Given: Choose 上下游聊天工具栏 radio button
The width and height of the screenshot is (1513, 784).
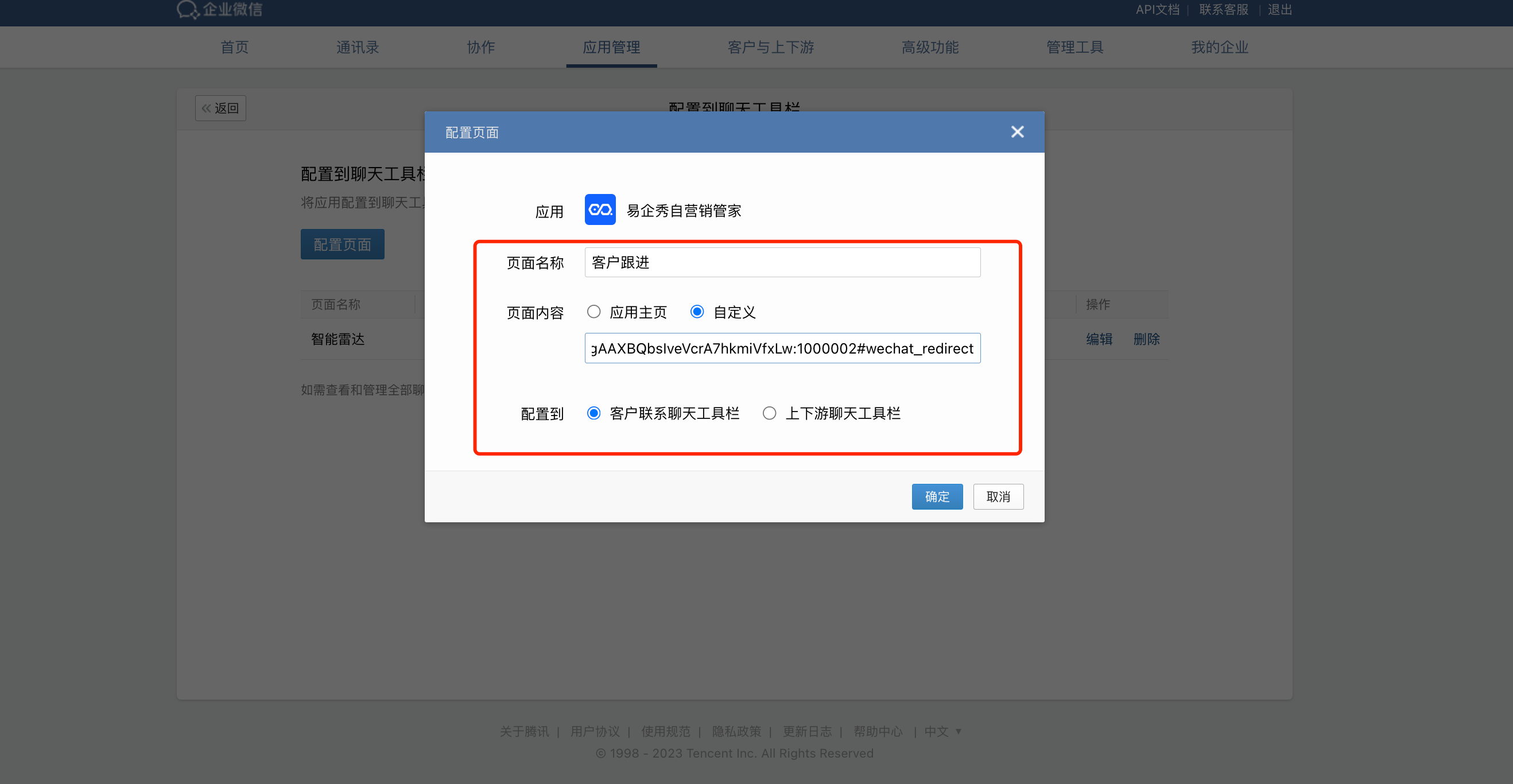Looking at the screenshot, I should (769, 413).
